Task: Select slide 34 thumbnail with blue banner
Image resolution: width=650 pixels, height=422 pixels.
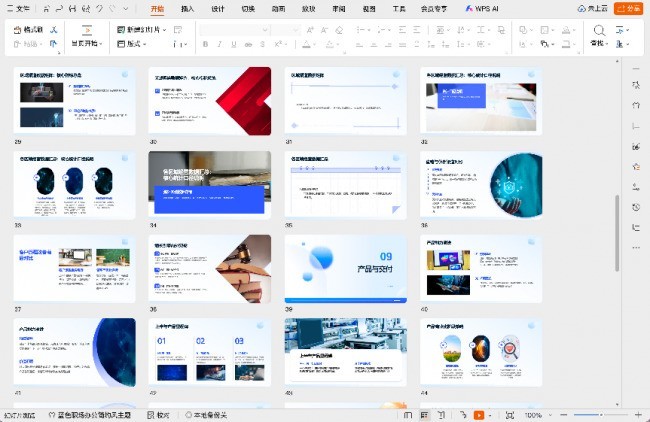Action: pyautogui.click(x=210, y=184)
